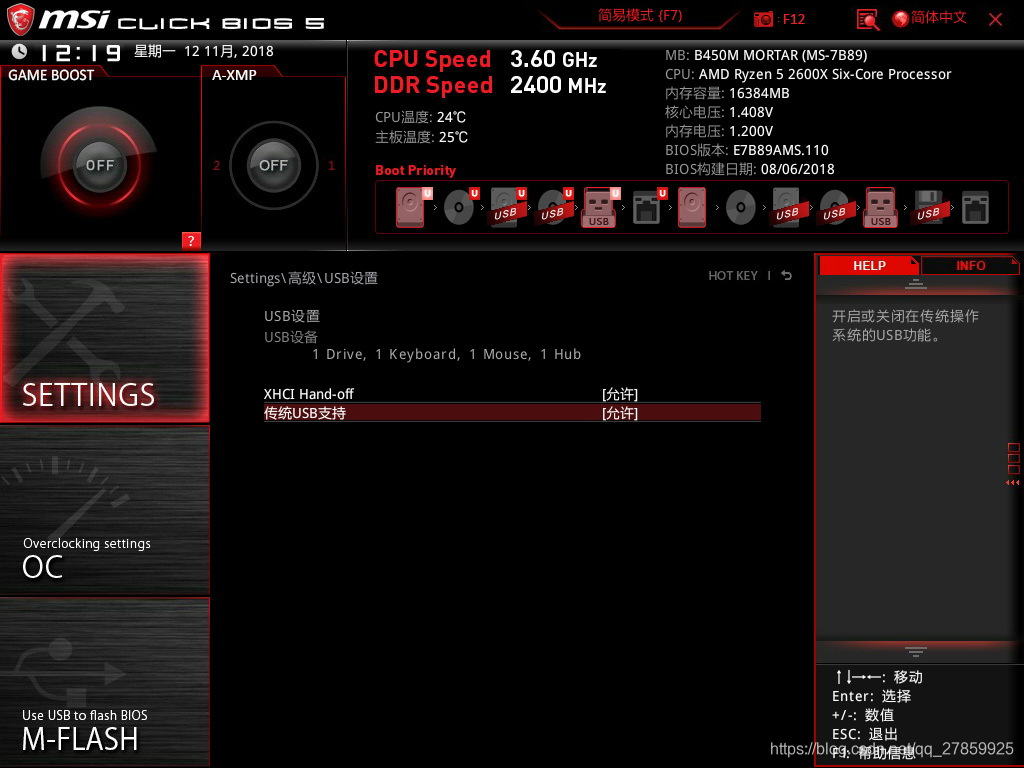Click the red question mark help icon
Viewport: 1024px width, 768px height.
click(191, 240)
